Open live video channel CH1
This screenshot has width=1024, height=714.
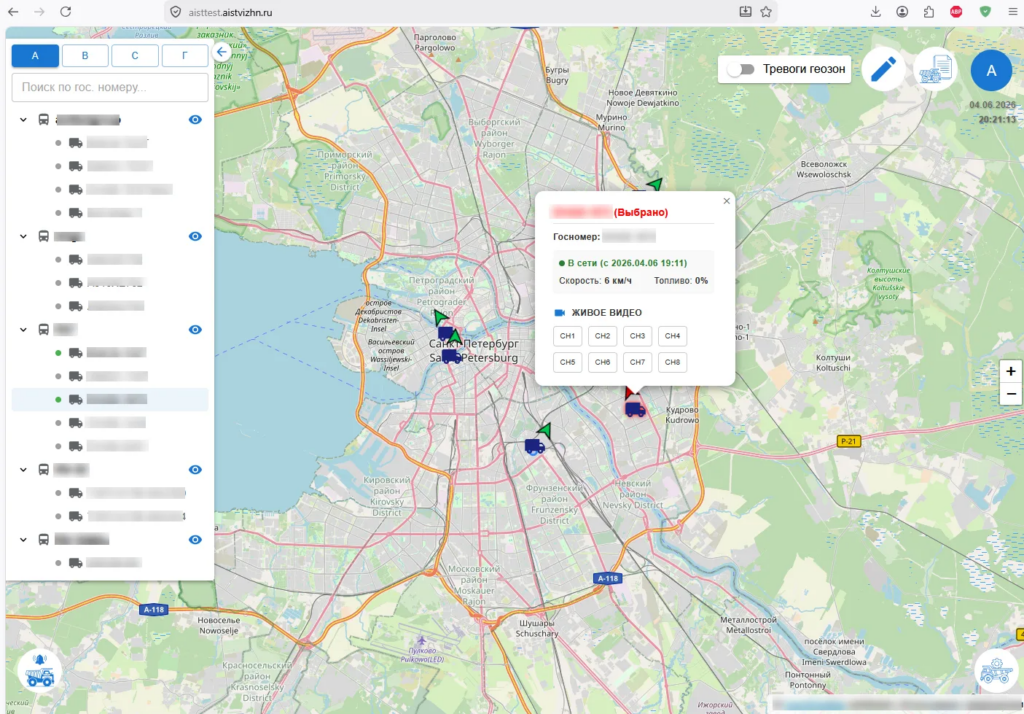point(567,336)
